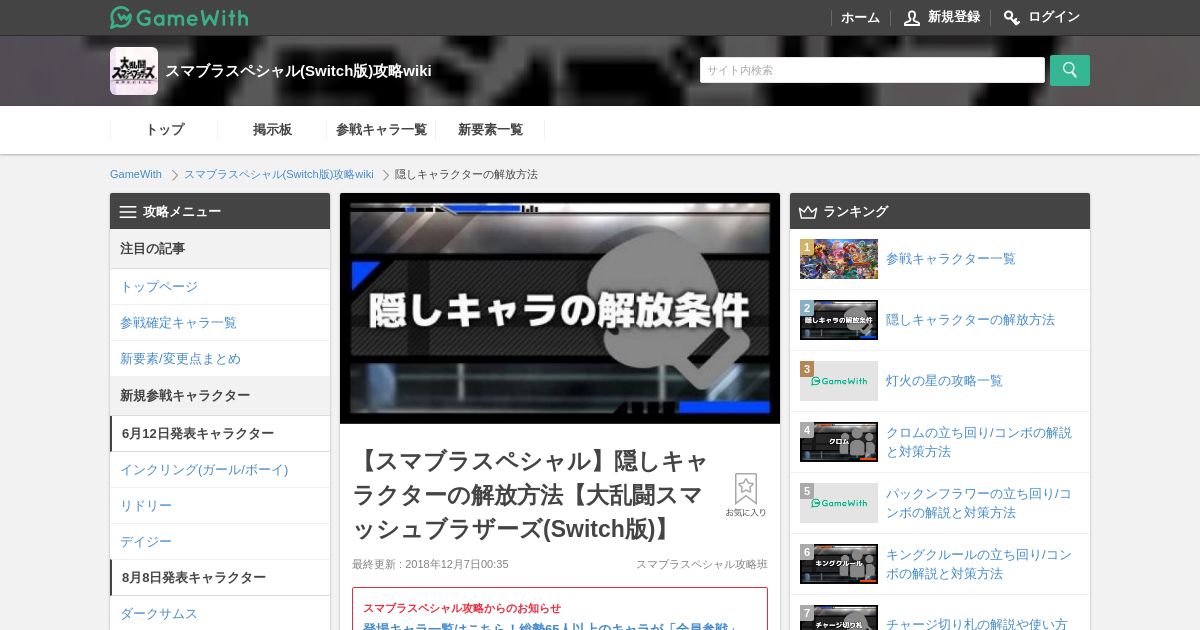Click the GameWith logo in header

(179, 17)
